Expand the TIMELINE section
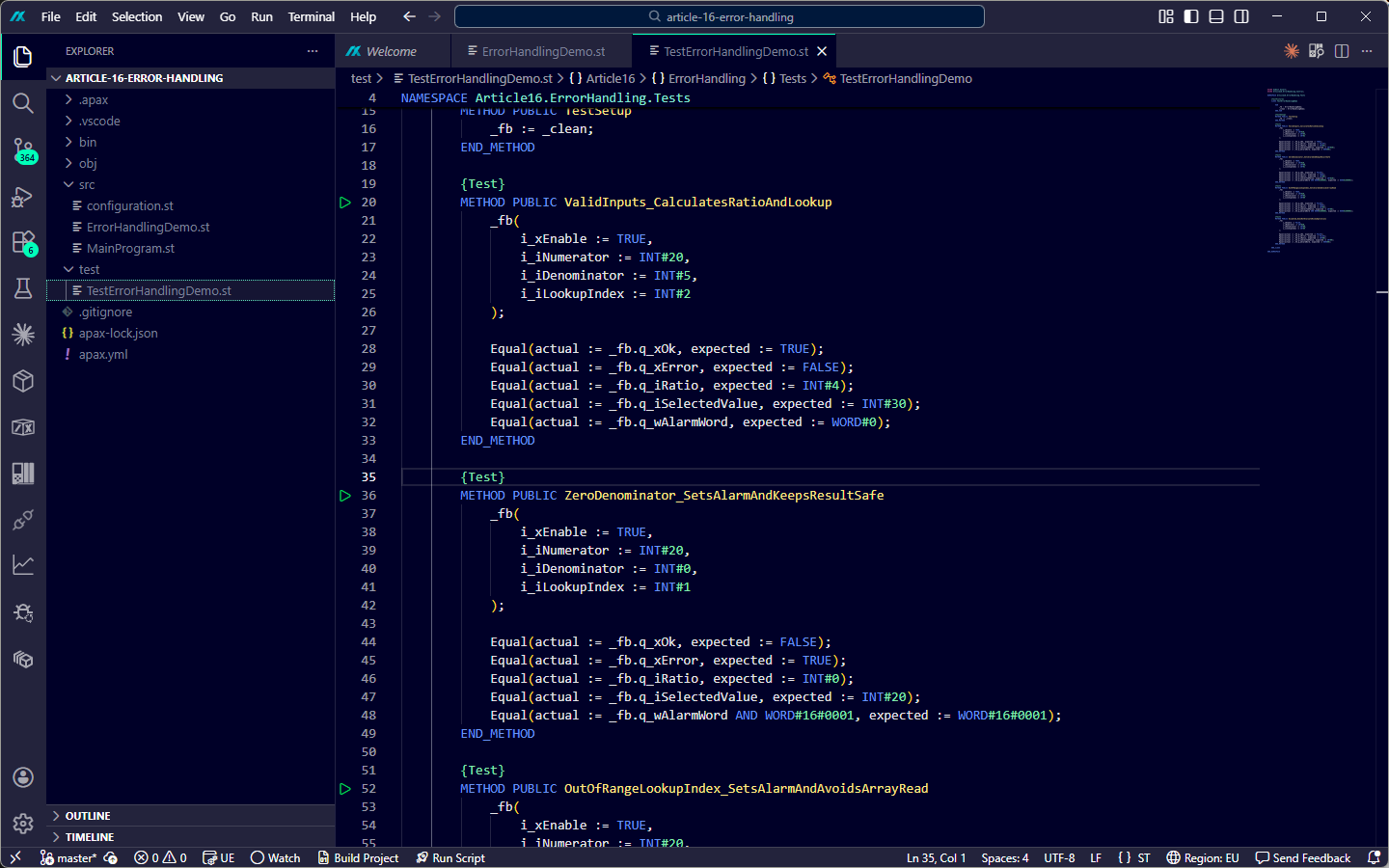Image resolution: width=1389 pixels, height=868 pixels. point(190,837)
